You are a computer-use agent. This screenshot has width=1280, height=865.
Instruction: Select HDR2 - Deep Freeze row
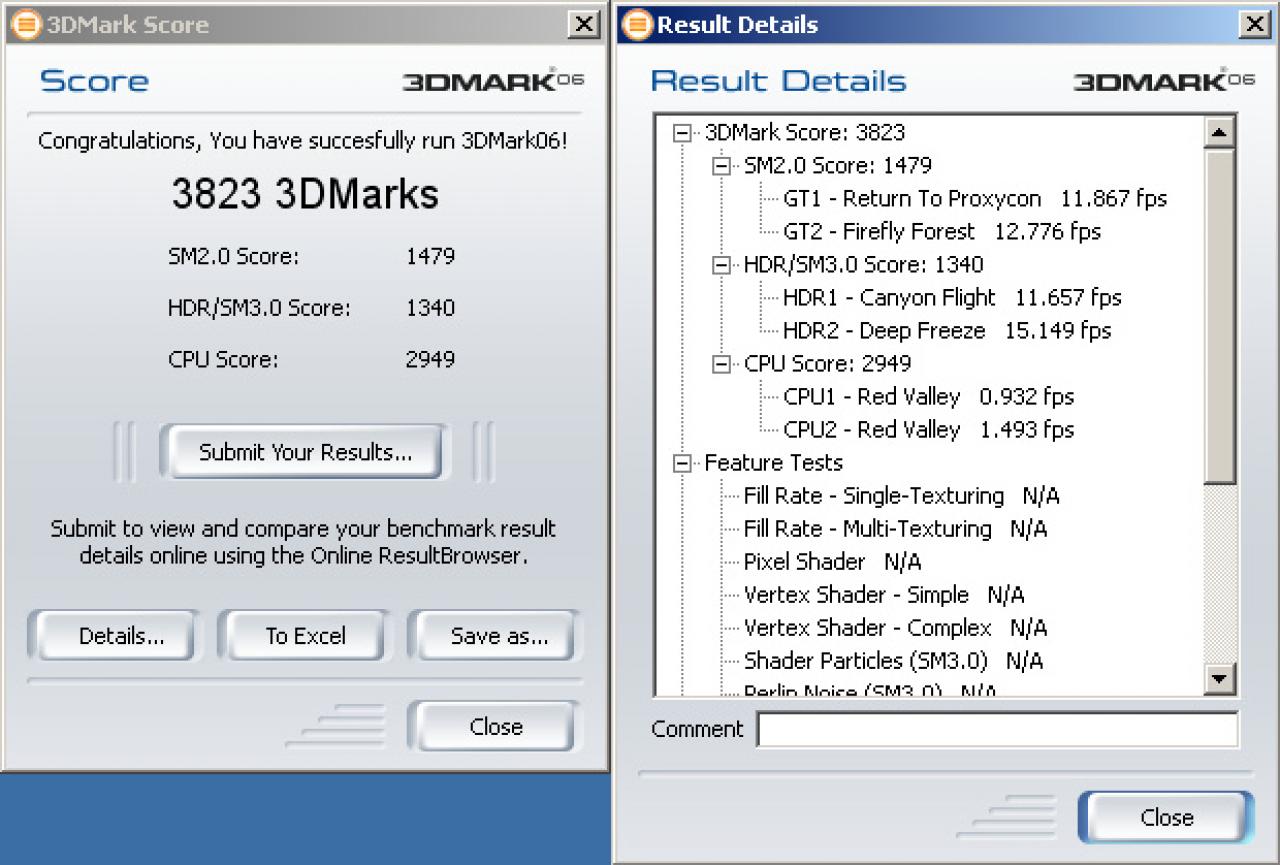[x=947, y=330]
